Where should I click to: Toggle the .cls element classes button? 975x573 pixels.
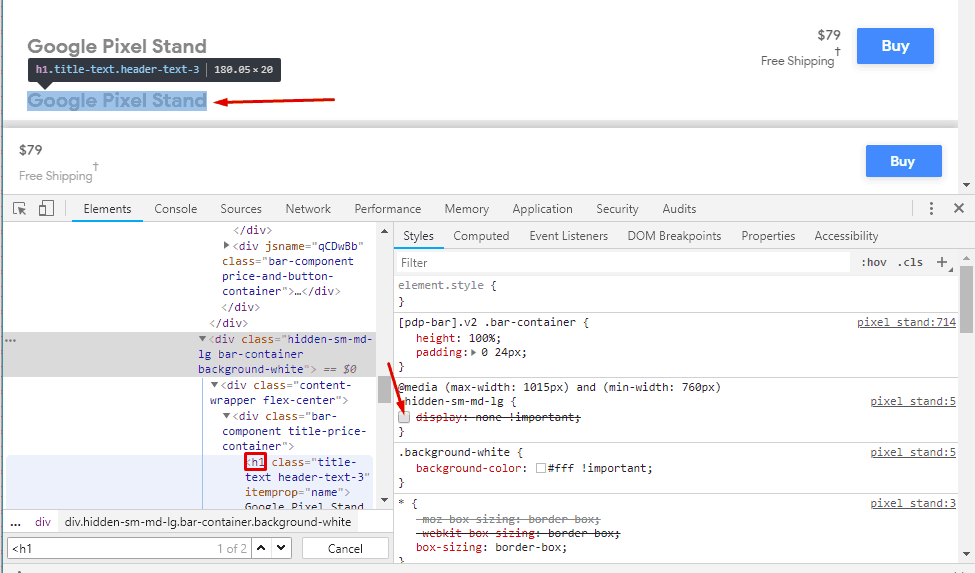[910, 263]
